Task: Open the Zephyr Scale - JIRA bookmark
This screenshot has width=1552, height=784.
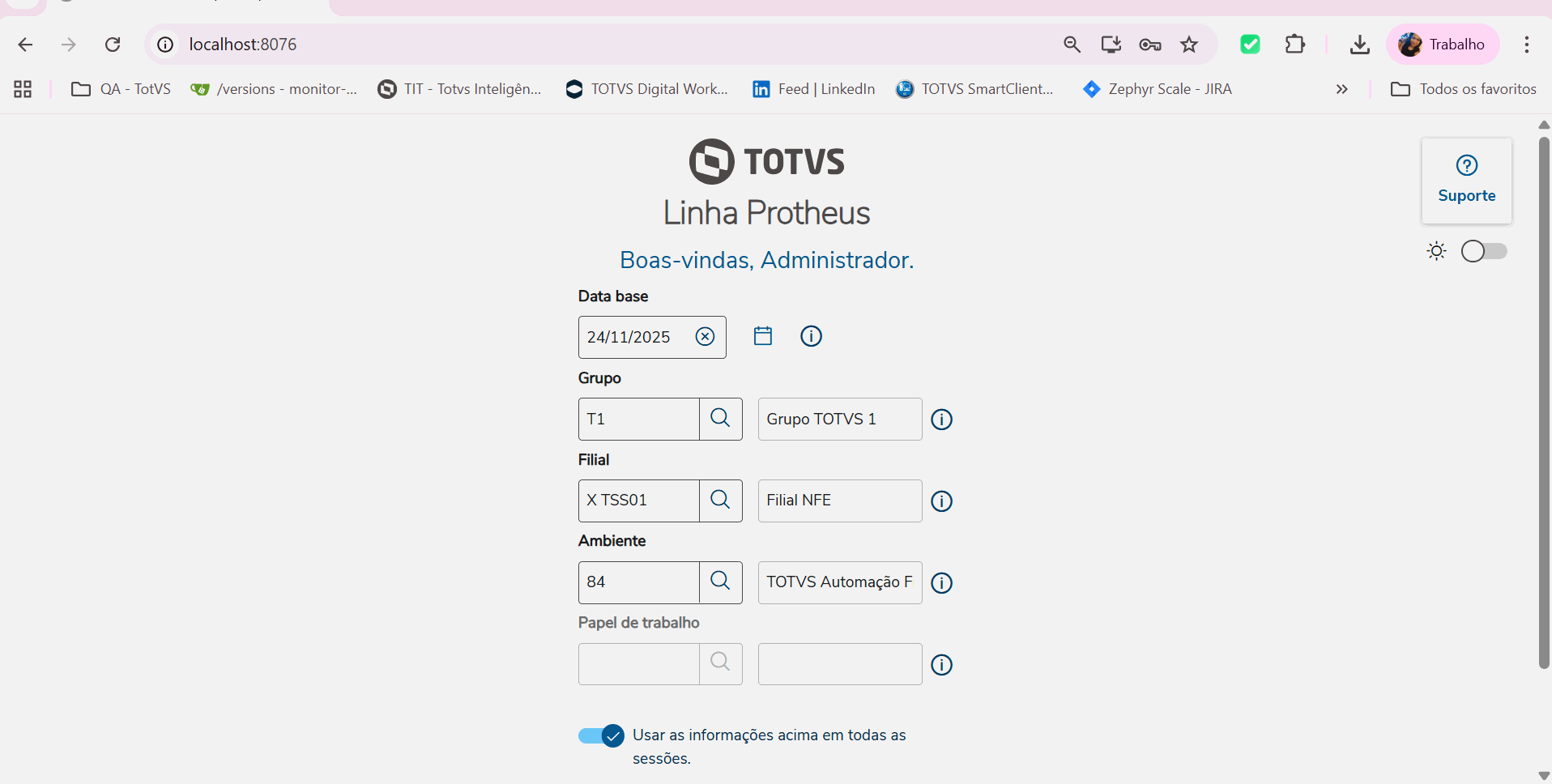Action: [x=1158, y=89]
